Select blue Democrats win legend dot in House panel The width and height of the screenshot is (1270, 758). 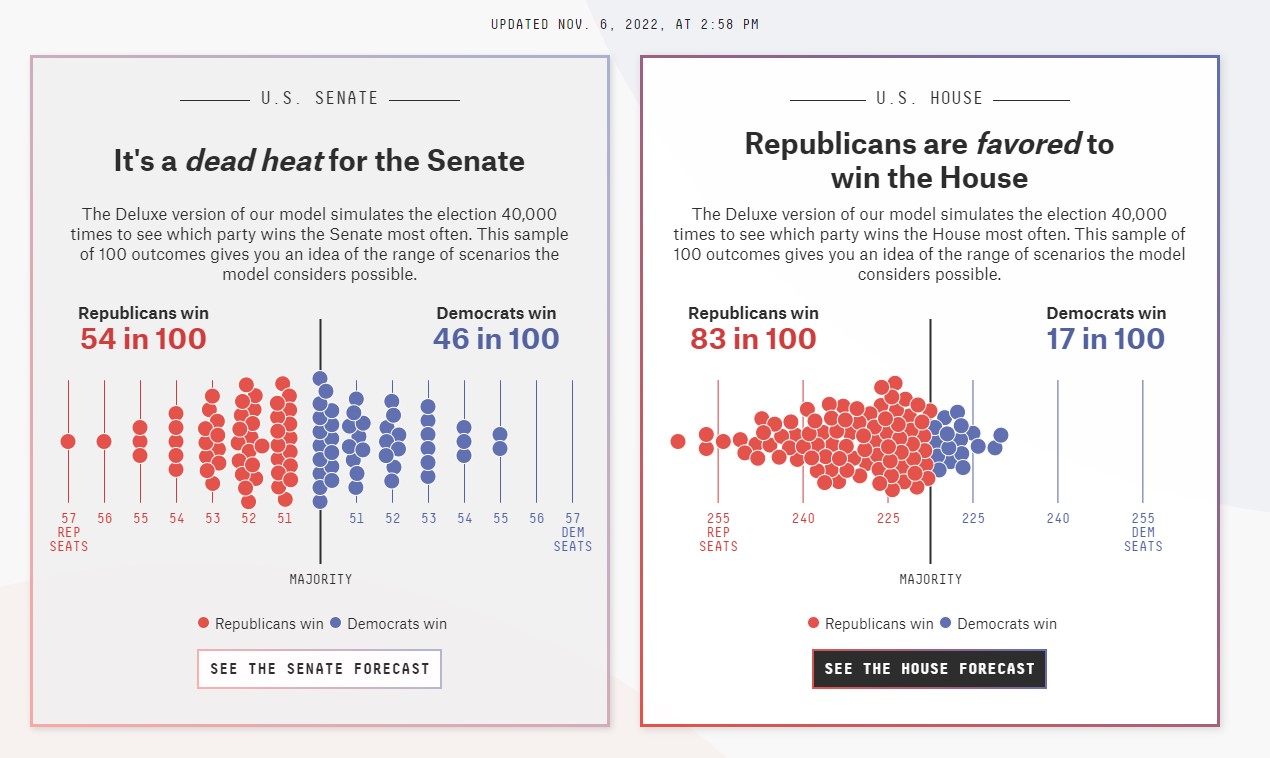[946, 623]
